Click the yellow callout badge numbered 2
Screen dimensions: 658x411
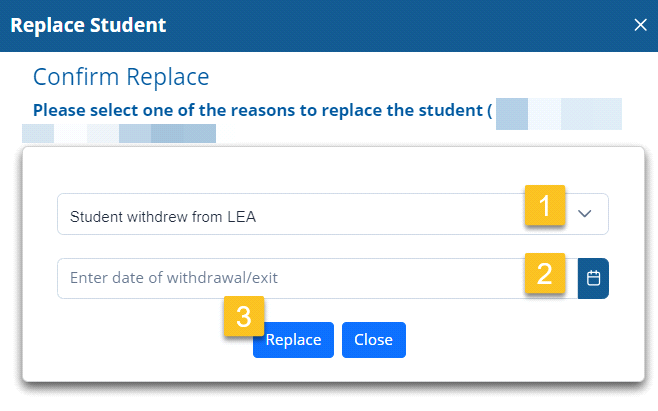coord(545,273)
